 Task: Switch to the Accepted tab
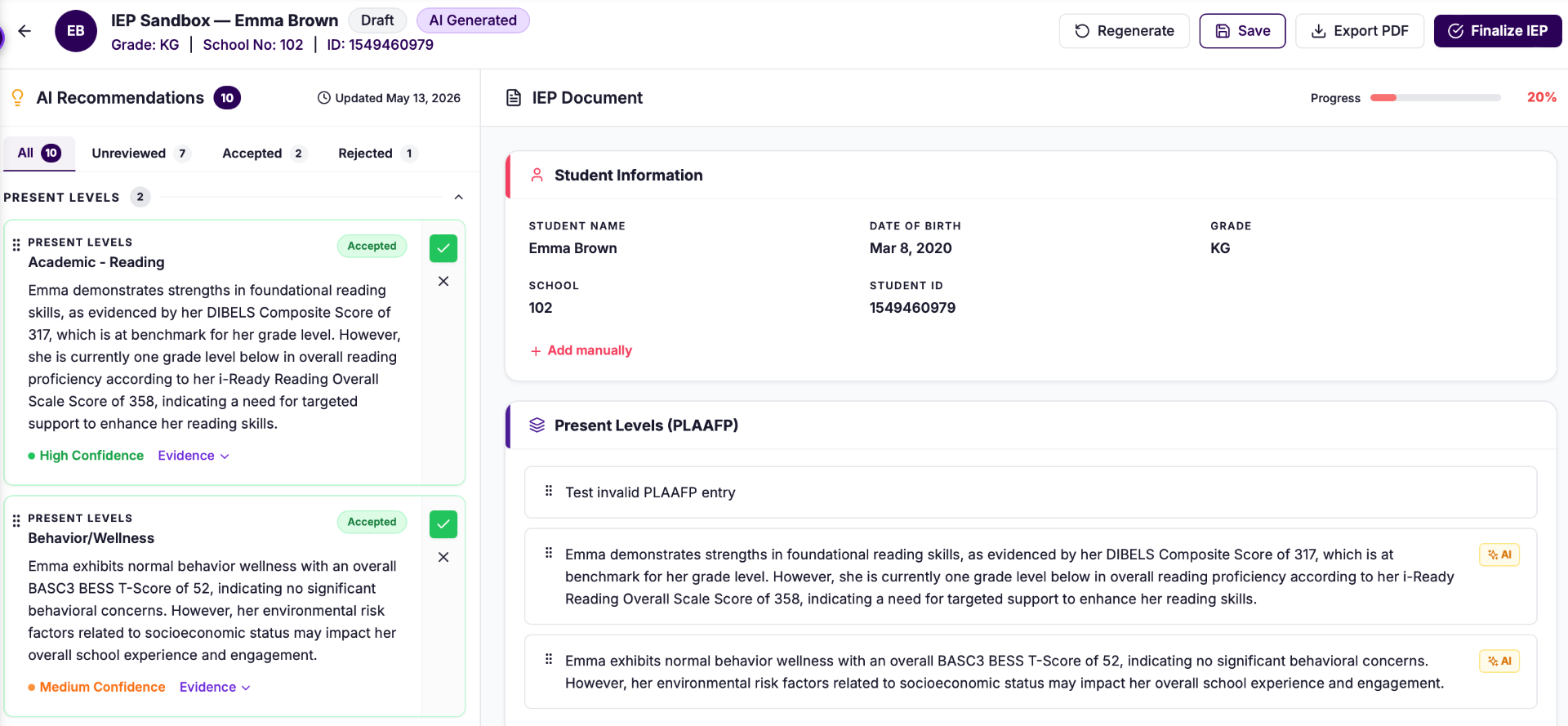click(264, 154)
